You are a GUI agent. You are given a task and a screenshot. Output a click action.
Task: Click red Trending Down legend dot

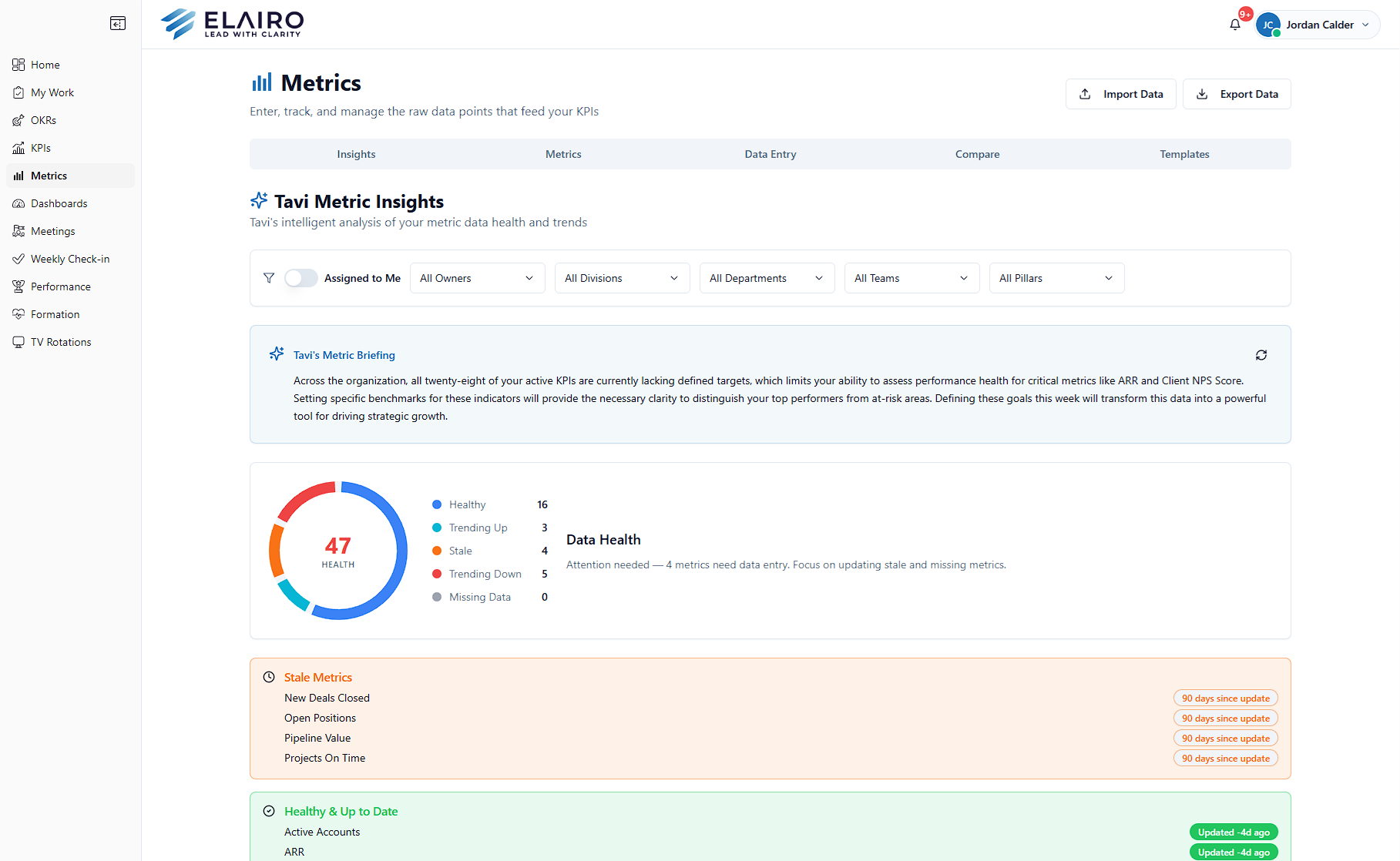click(437, 574)
